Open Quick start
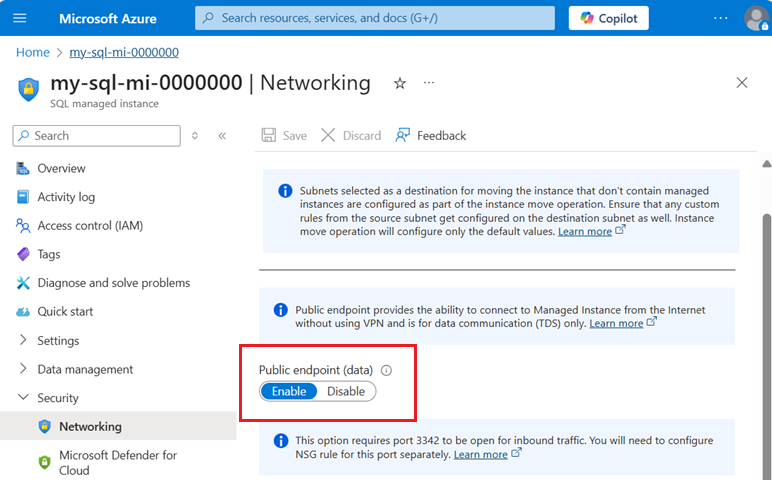This screenshot has width=772, height=480. click(x=65, y=312)
